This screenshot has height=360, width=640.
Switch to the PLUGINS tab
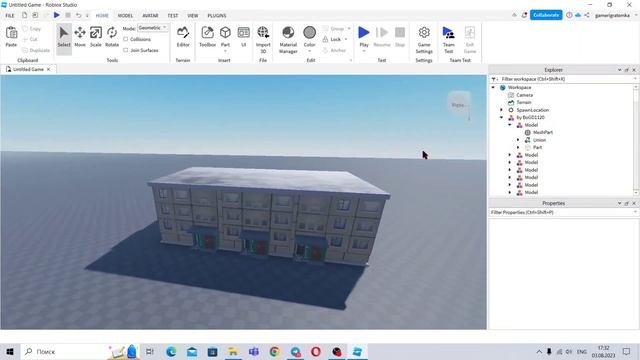click(217, 16)
